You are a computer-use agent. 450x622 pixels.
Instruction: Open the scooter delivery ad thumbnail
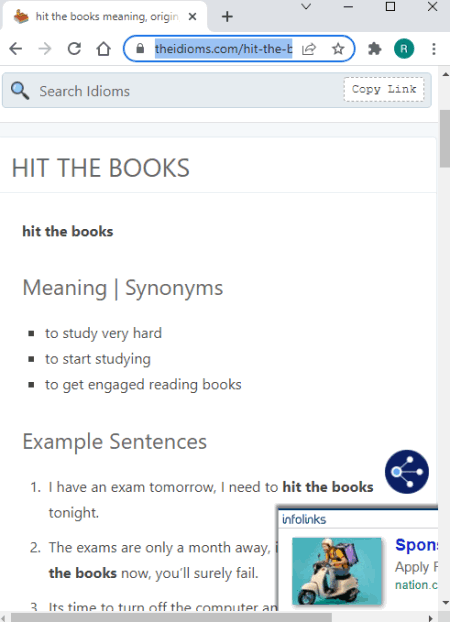(337, 571)
